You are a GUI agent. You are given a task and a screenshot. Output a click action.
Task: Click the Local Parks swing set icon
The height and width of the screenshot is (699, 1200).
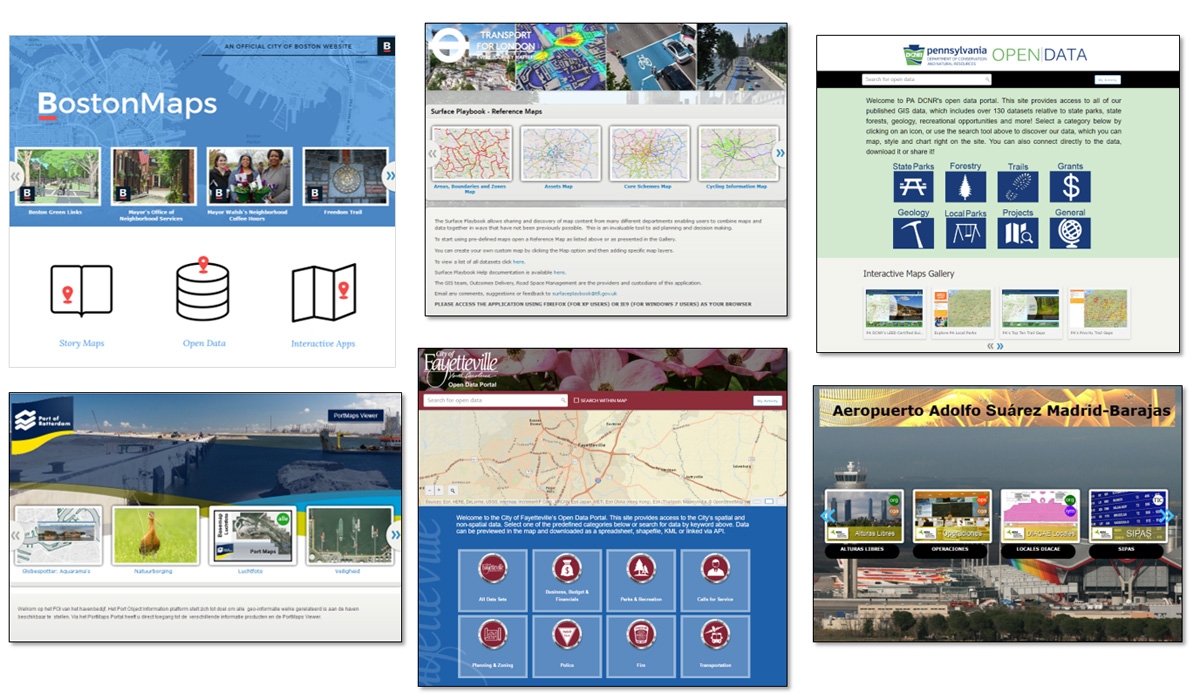(x=966, y=233)
